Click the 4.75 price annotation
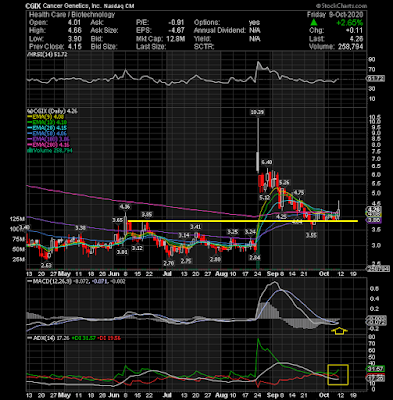This screenshot has height=400, width=393. click(x=298, y=192)
